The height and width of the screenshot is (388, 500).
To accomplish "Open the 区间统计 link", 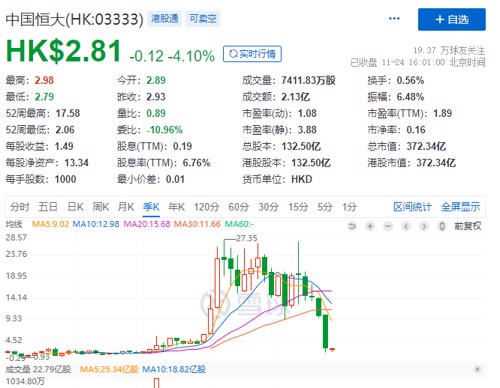I will pos(412,207).
